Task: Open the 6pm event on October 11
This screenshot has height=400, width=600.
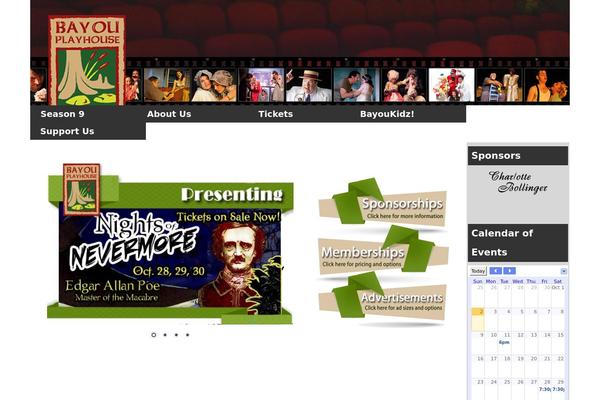Action: click(504, 342)
